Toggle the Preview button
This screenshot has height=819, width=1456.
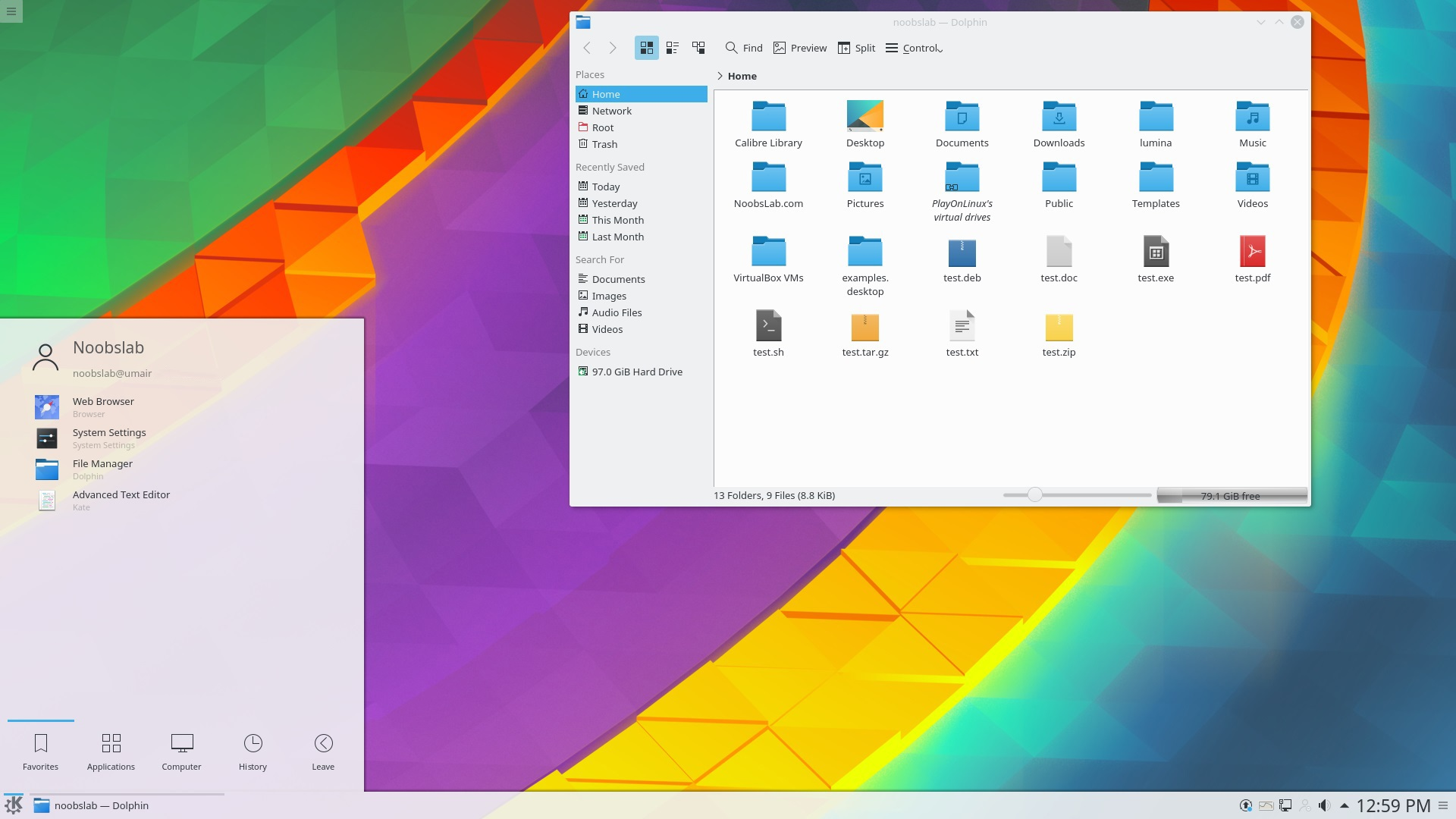point(800,48)
